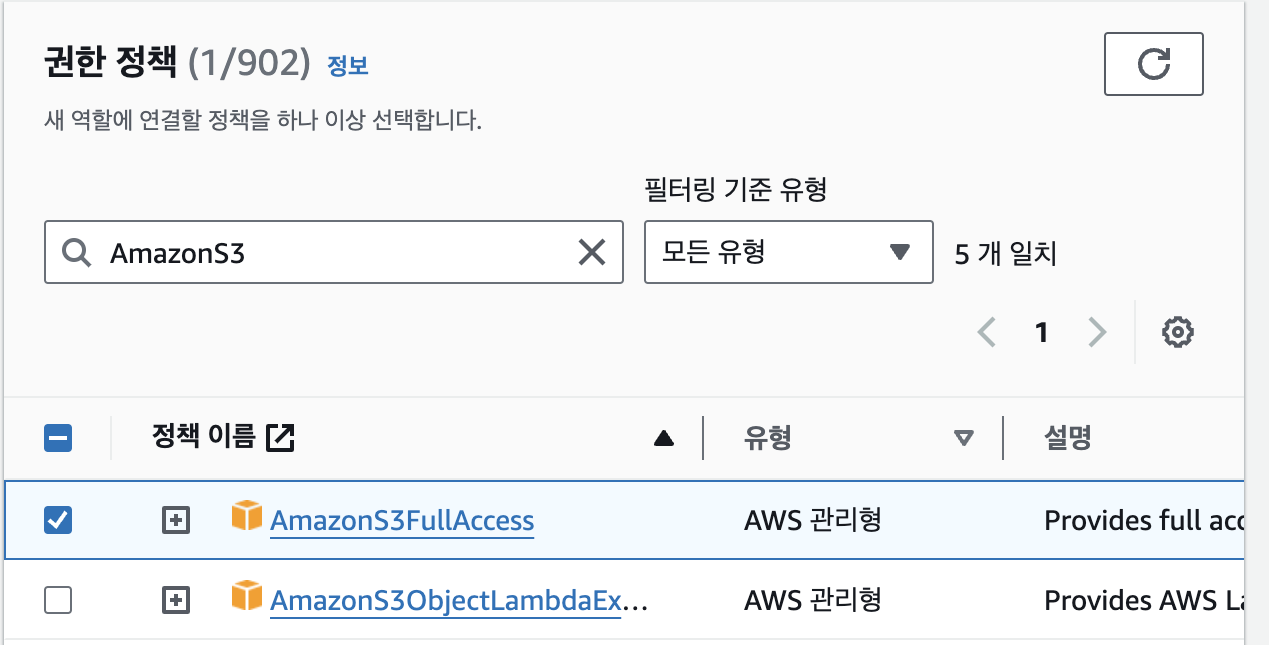1269x645 pixels.
Task: Open the 모든 유형 filter dropdown
Action: (x=788, y=252)
